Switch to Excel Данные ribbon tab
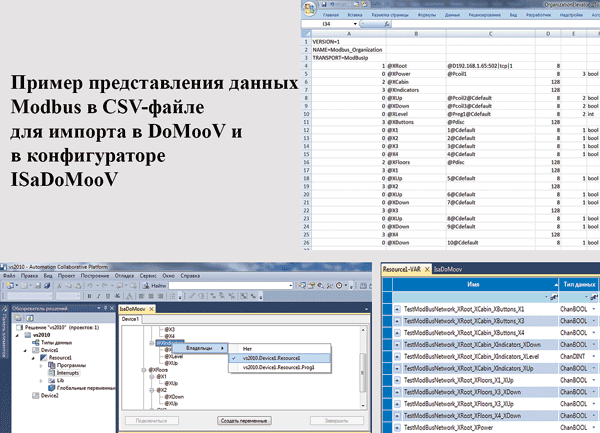Viewport: 600px width, 433px height. [452, 15]
